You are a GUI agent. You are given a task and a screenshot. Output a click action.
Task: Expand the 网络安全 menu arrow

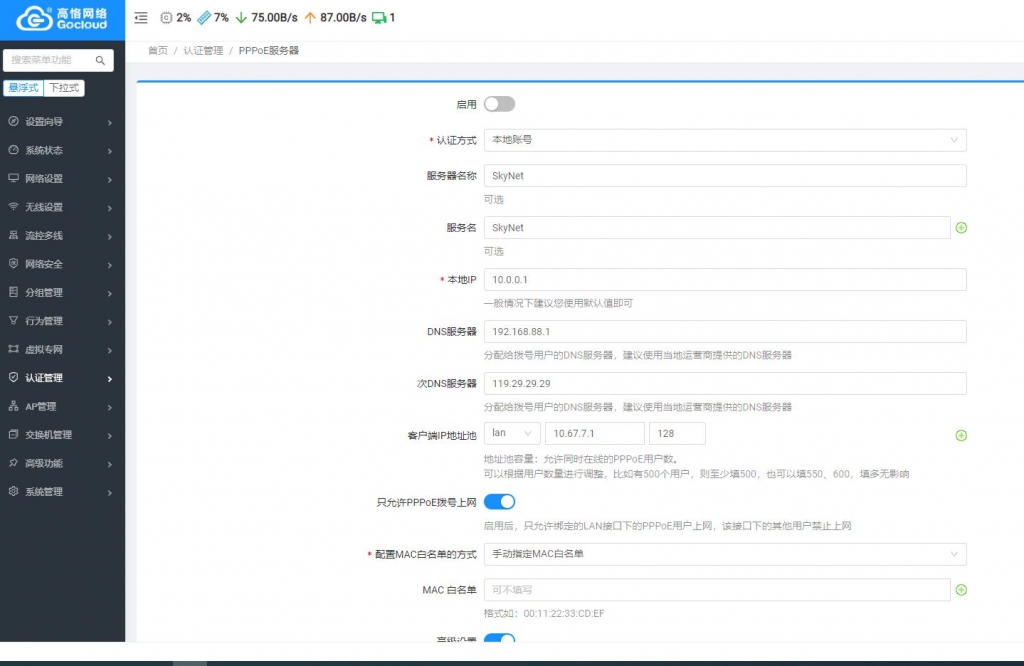[x=110, y=264]
